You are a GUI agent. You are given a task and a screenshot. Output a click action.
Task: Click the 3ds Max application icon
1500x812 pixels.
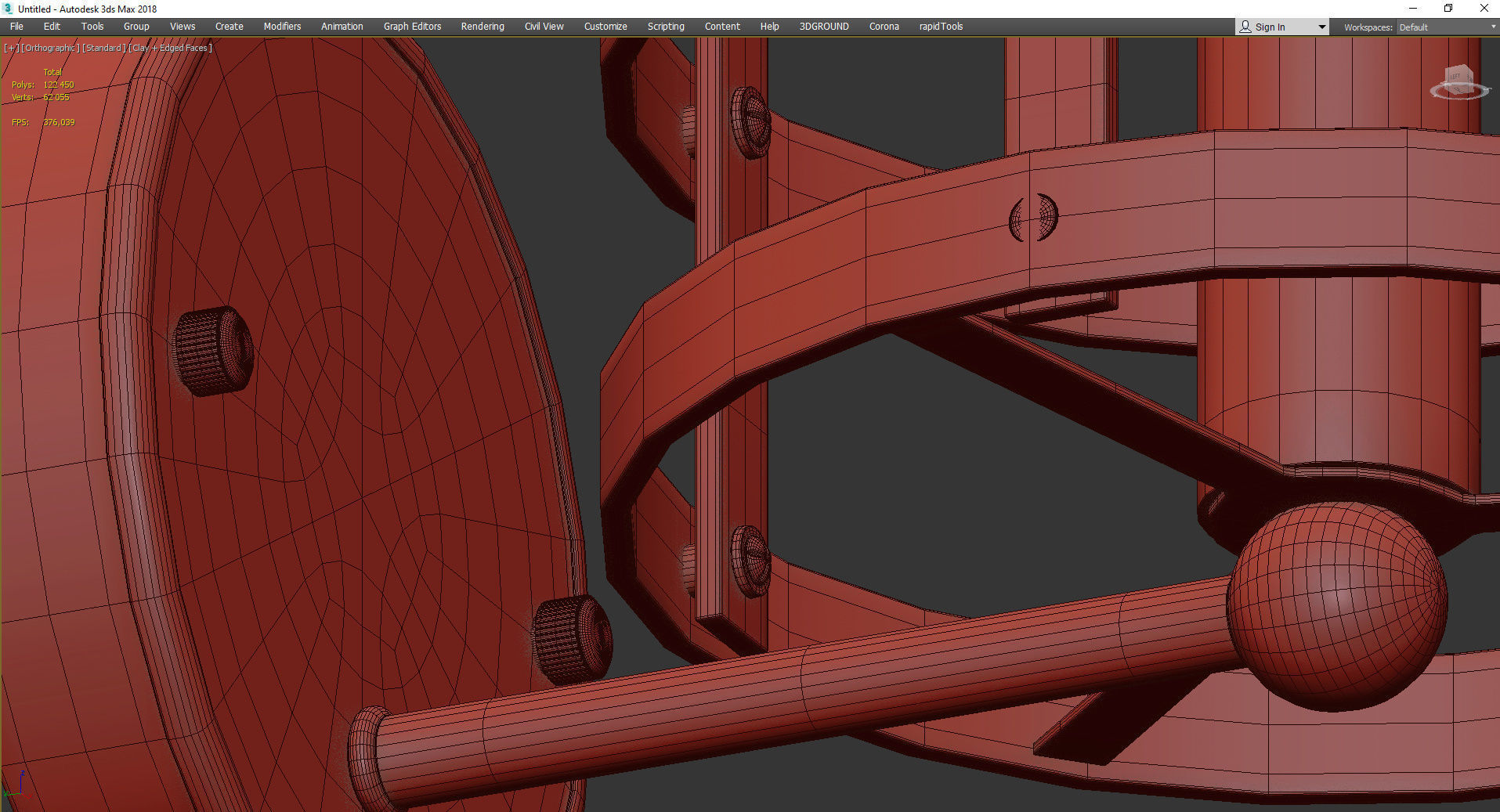click(8, 9)
